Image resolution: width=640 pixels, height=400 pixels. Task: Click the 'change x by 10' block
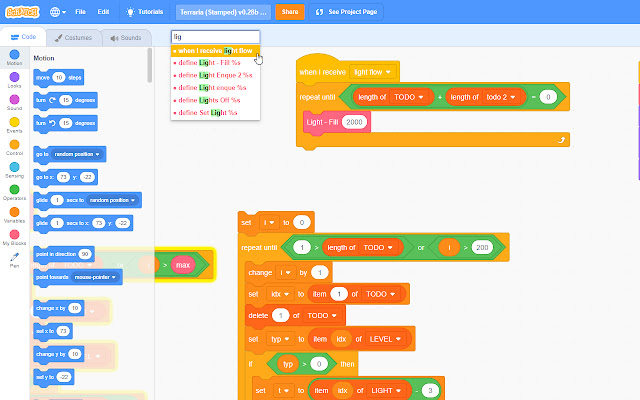(59, 308)
